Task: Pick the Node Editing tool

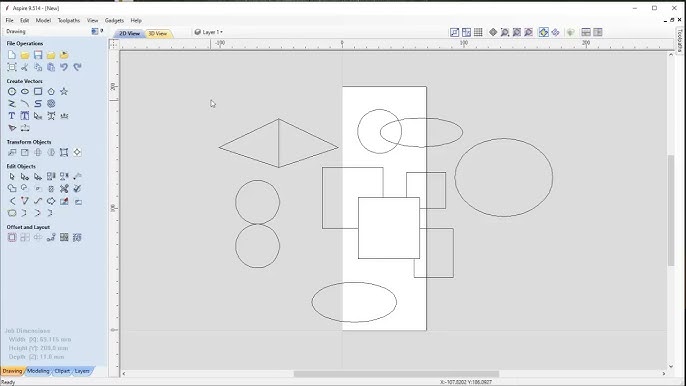Action: (x=25, y=177)
